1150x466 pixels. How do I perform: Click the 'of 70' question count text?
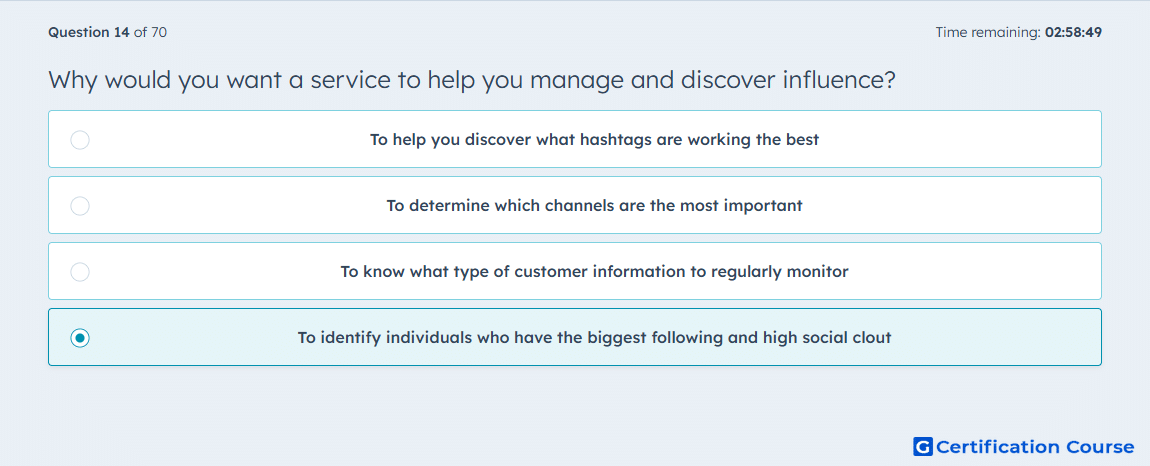(x=150, y=32)
